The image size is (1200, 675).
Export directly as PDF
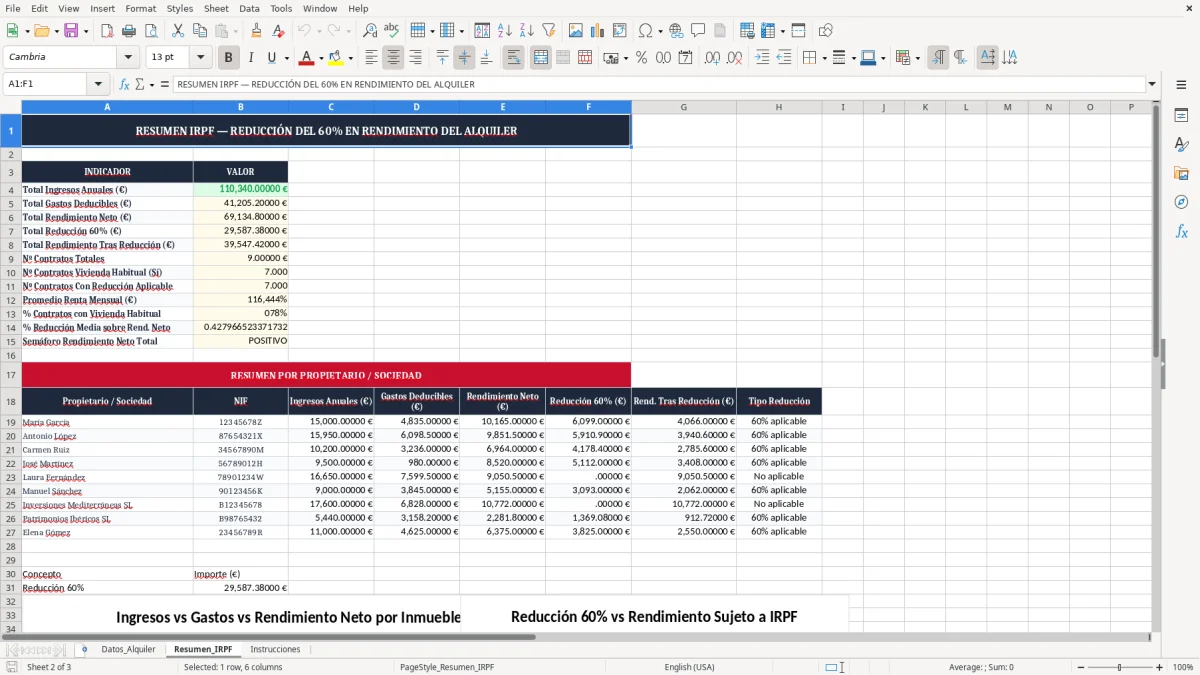[107, 31]
